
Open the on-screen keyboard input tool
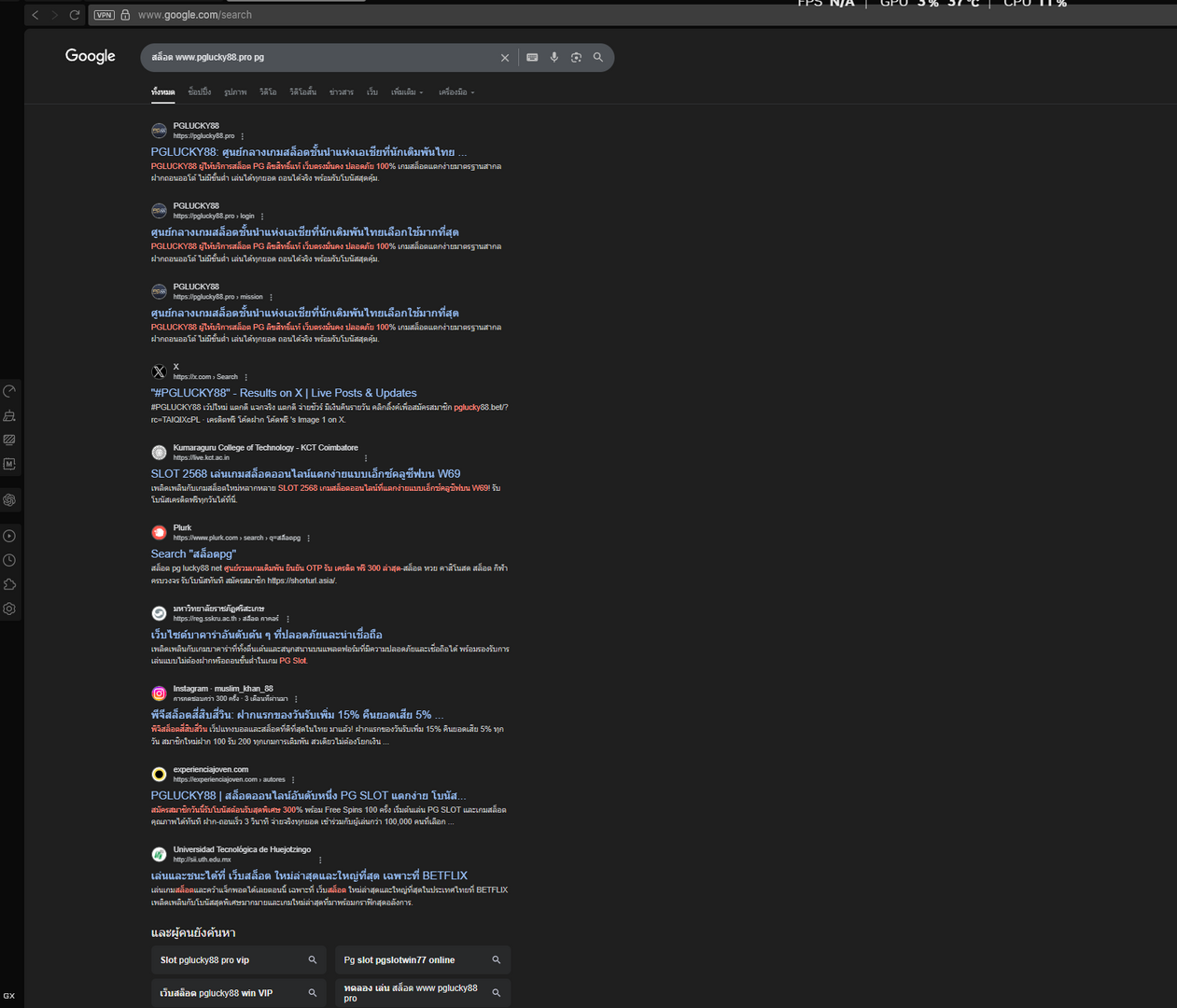coord(532,58)
